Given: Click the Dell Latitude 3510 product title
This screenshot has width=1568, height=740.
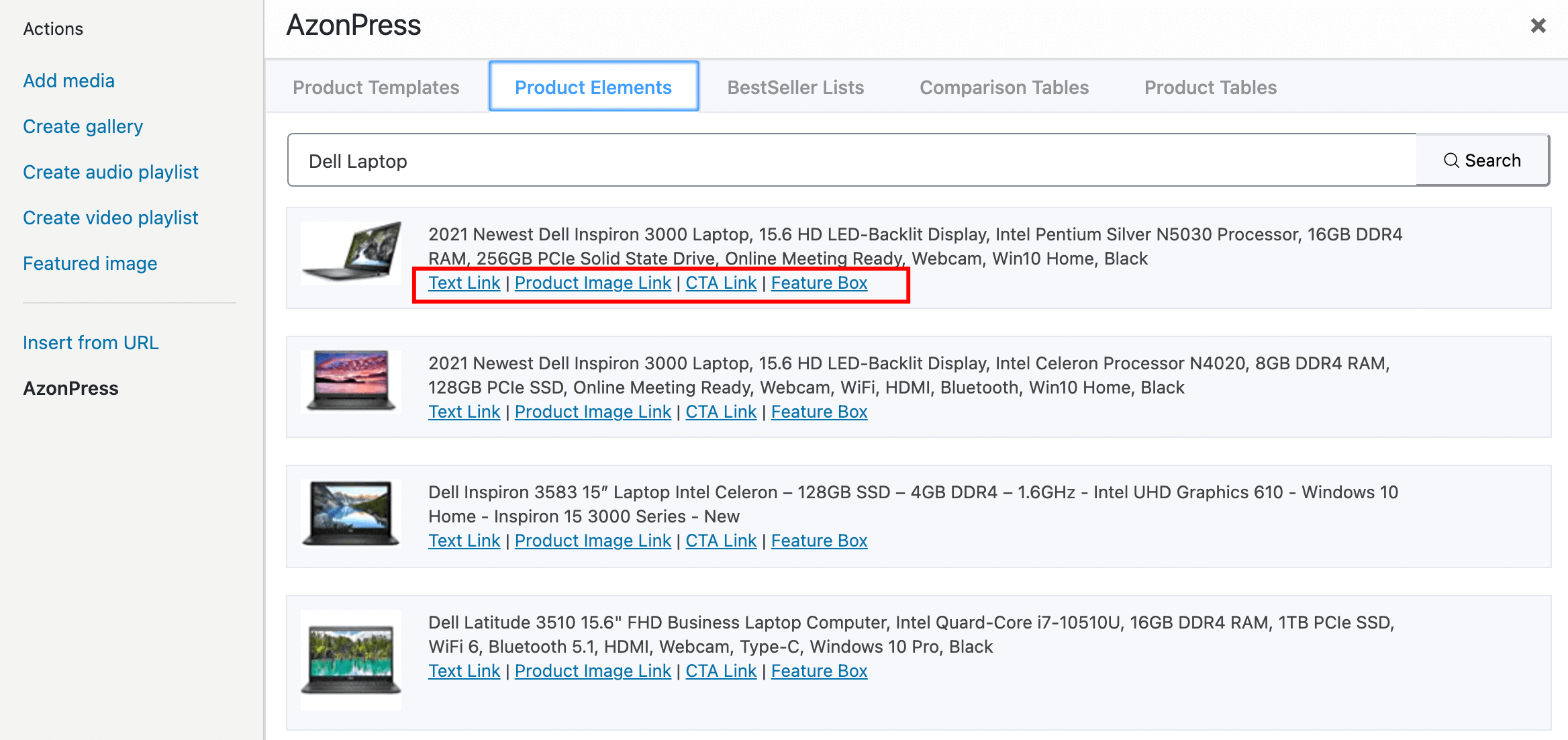Looking at the screenshot, I should coord(912,634).
